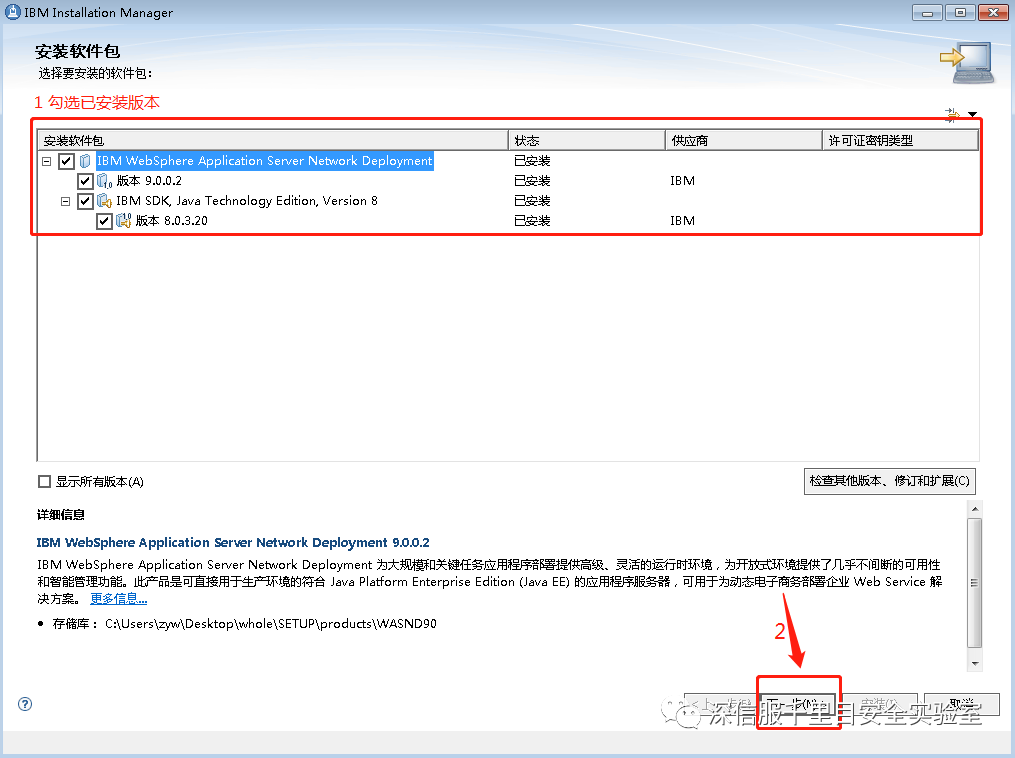
Task: Click the 供应商 column header
Action: pyautogui.click(x=744, y=140)
